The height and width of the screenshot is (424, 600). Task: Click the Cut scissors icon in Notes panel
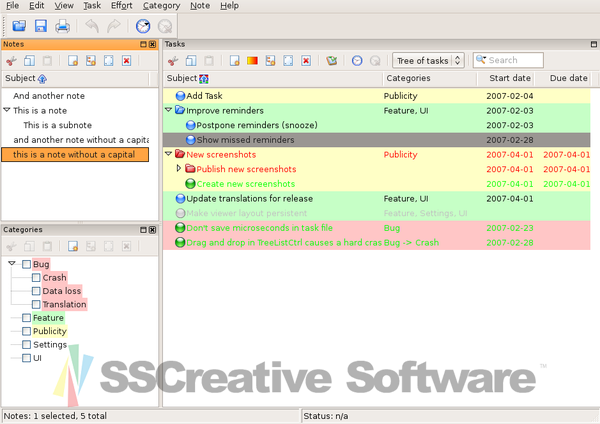tap(11, 60)
